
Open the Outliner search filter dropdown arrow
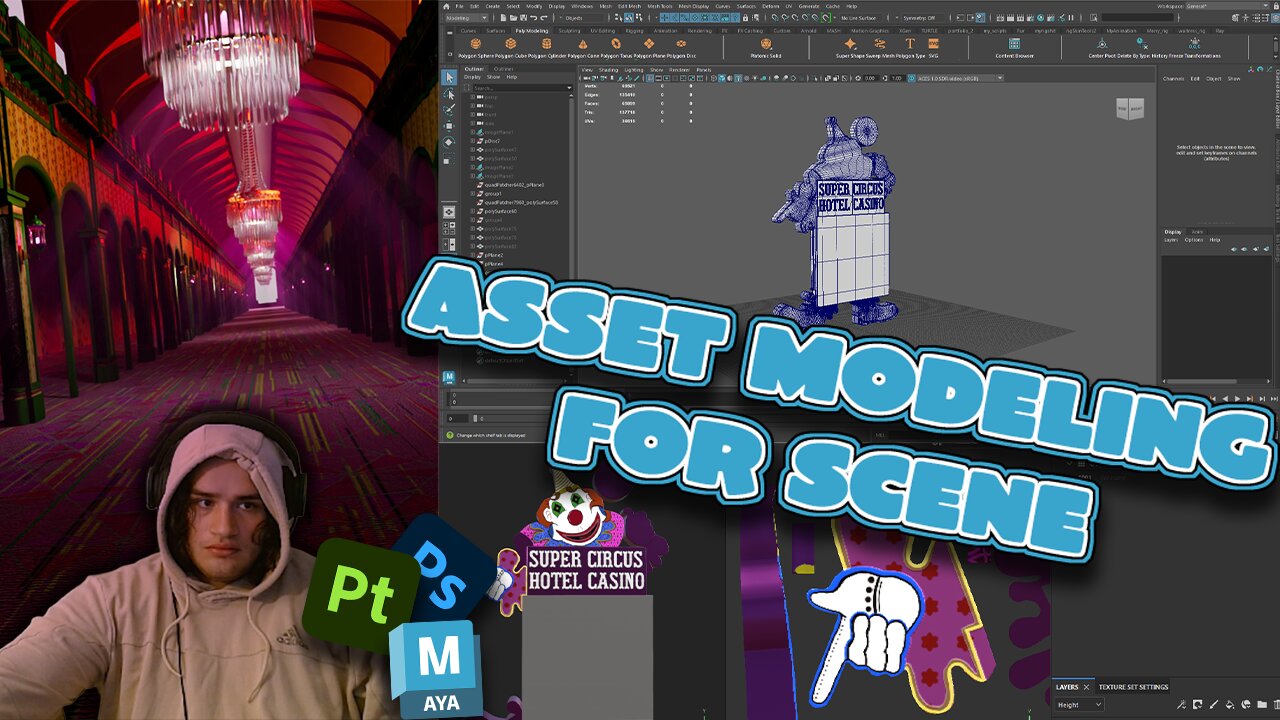pos(570,88)
